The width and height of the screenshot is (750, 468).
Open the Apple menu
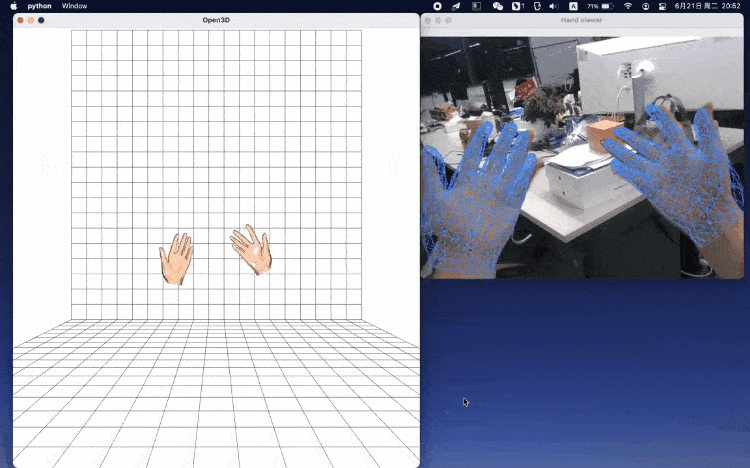point(13,6)
